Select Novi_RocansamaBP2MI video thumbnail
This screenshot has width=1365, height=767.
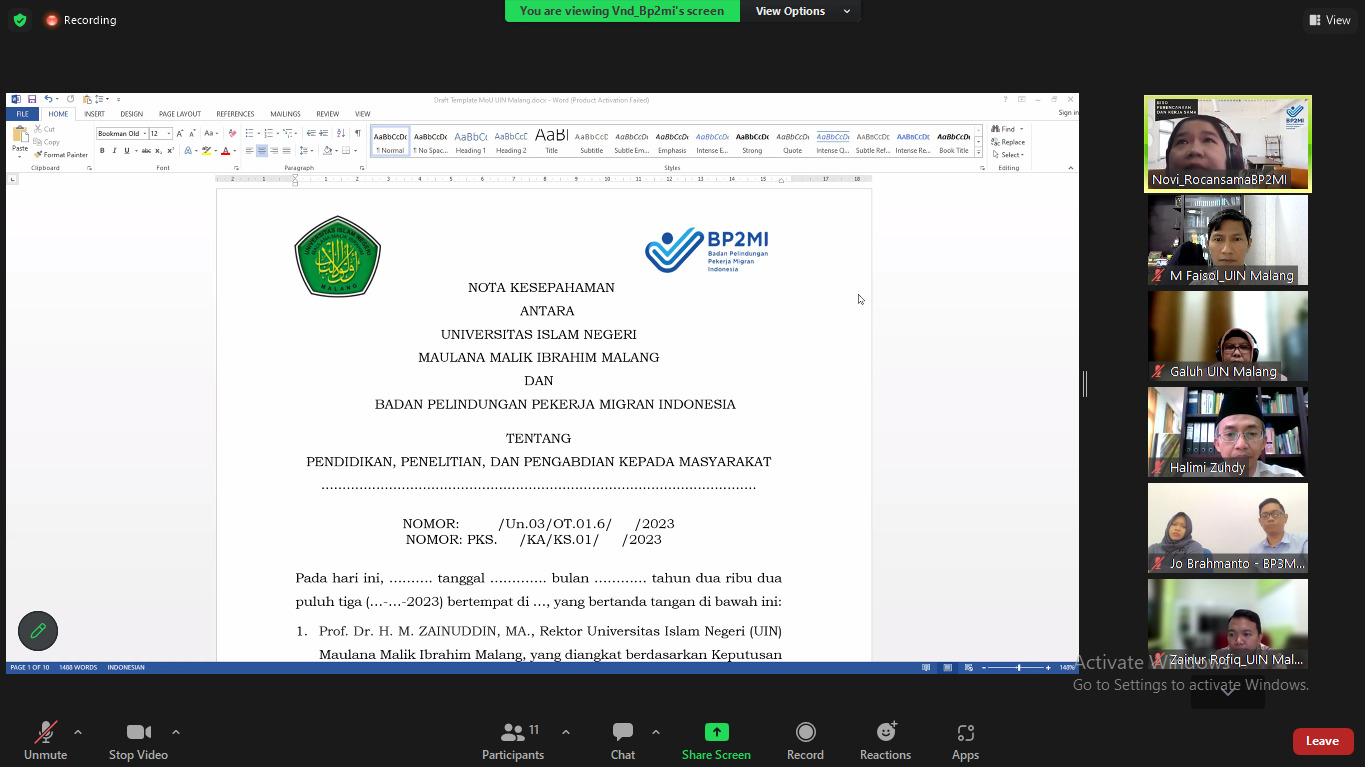tap(1227, 143)
